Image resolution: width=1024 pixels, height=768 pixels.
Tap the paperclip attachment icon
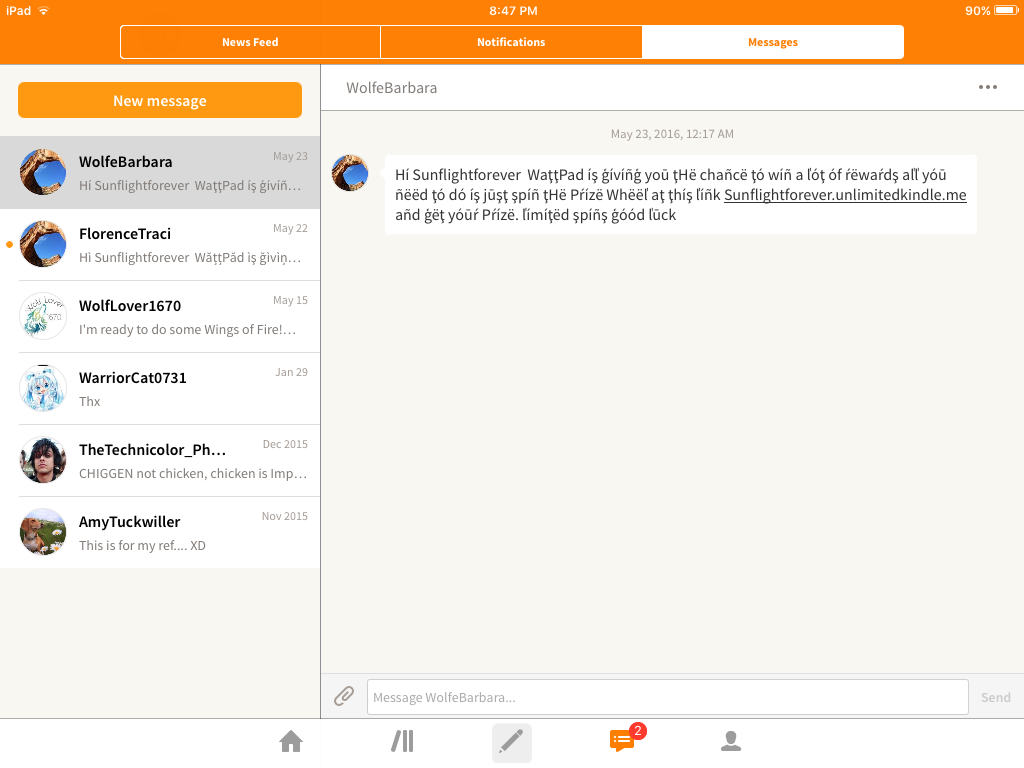(344, 696)
